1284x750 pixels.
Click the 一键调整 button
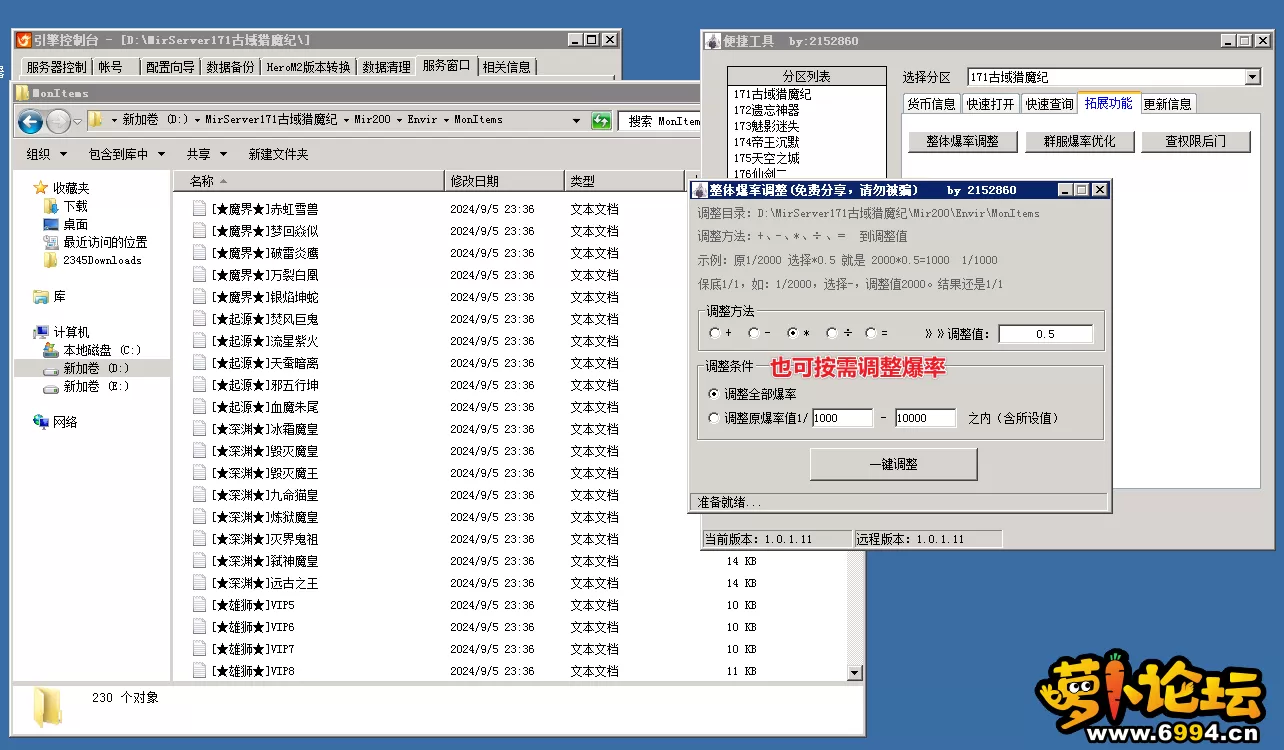pyautogui.click(x=894, y=464)
